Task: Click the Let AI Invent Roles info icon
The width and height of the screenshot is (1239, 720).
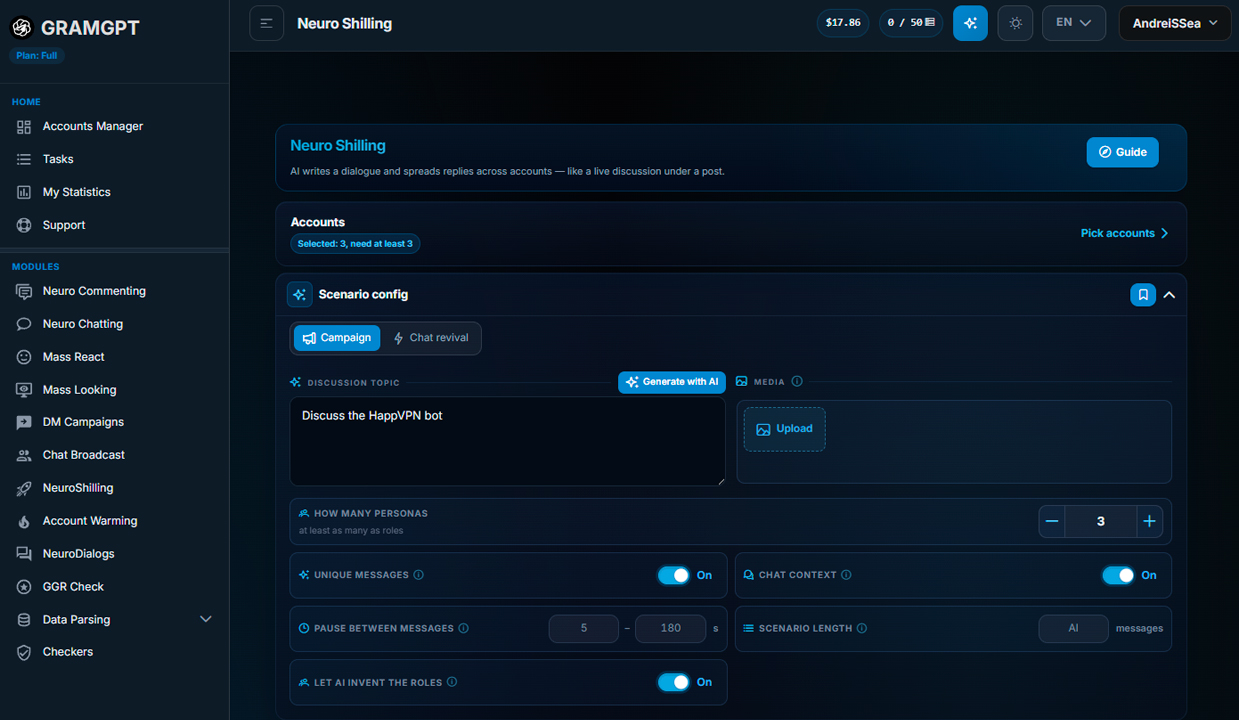Action: click(x=452, y=682)
